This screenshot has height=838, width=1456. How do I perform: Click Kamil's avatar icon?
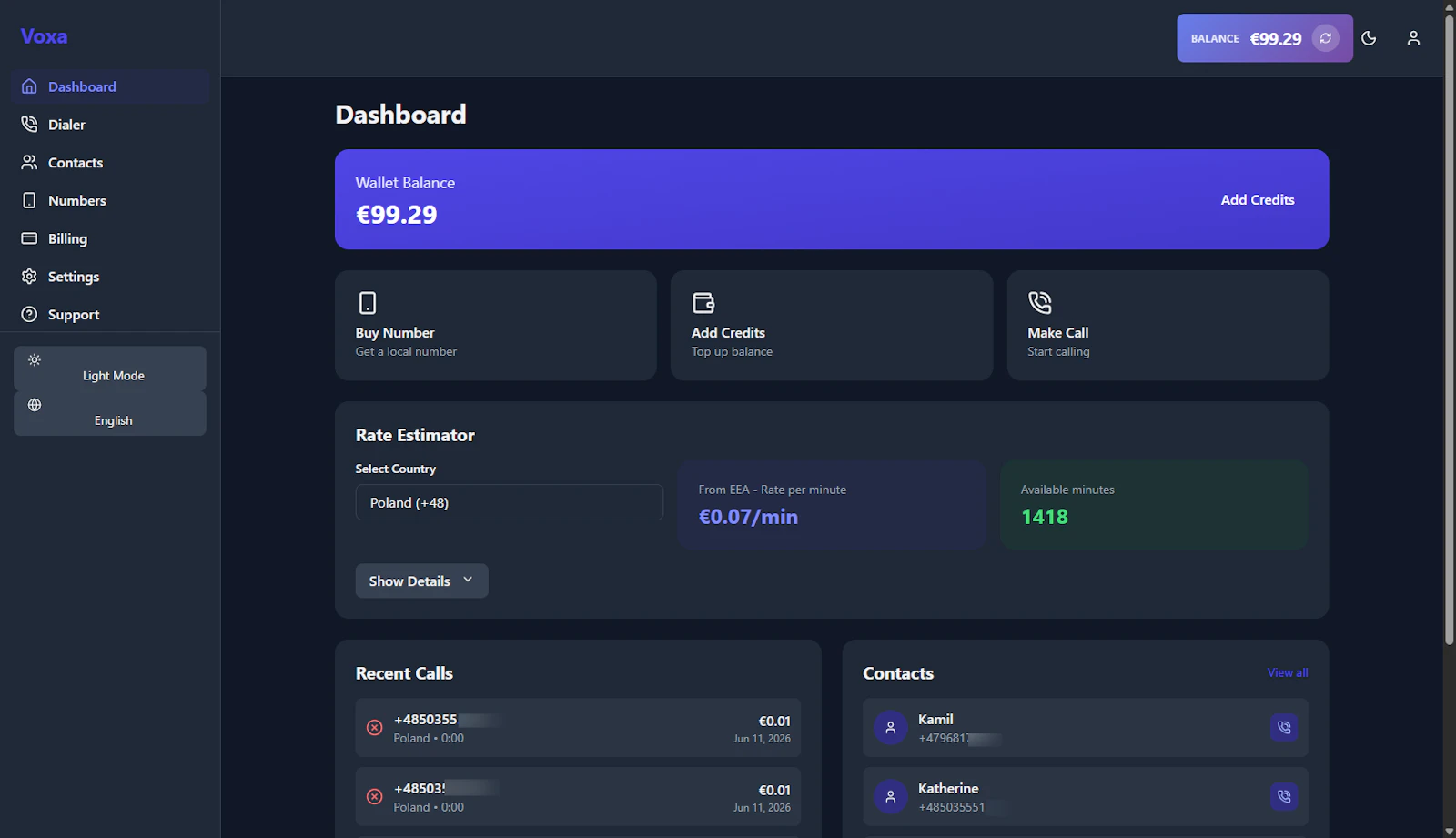891,728
